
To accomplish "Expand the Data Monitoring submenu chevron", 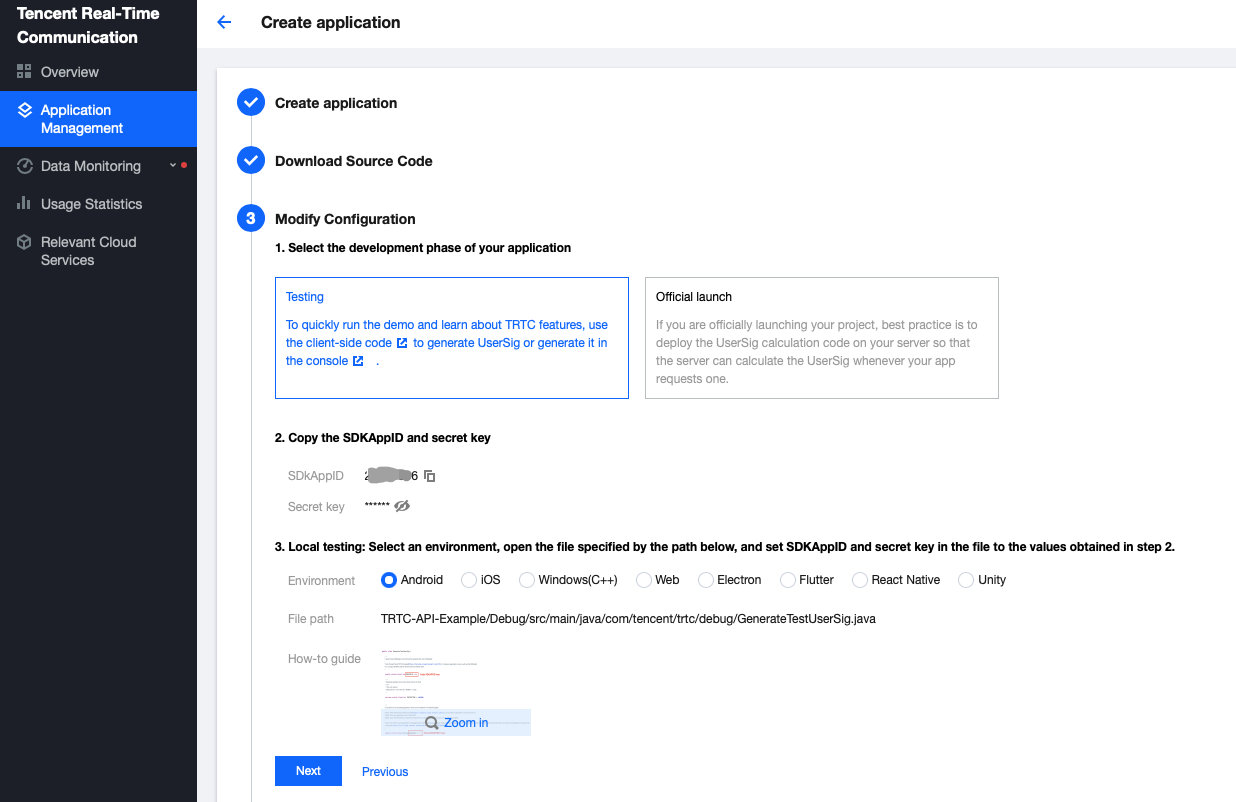I will [x=172, y=165].
